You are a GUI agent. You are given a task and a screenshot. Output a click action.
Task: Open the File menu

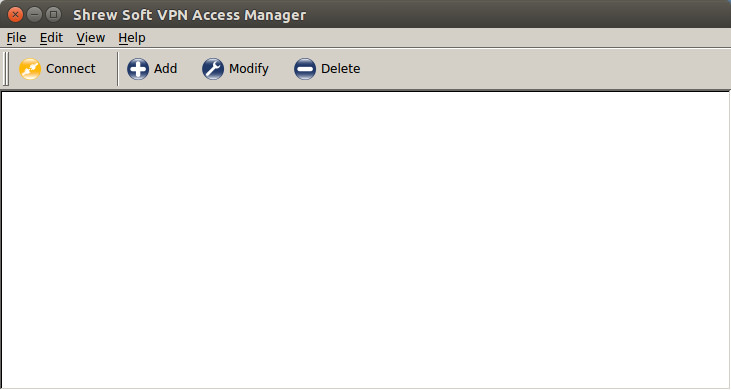(16, 38)
